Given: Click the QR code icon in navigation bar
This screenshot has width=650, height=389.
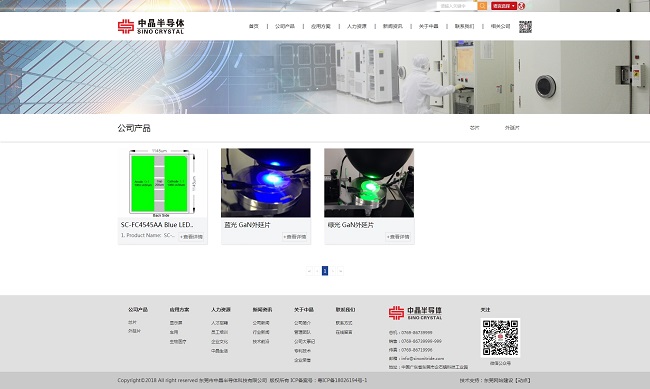Looking at the screenshot, I should (x=525, y=27).
